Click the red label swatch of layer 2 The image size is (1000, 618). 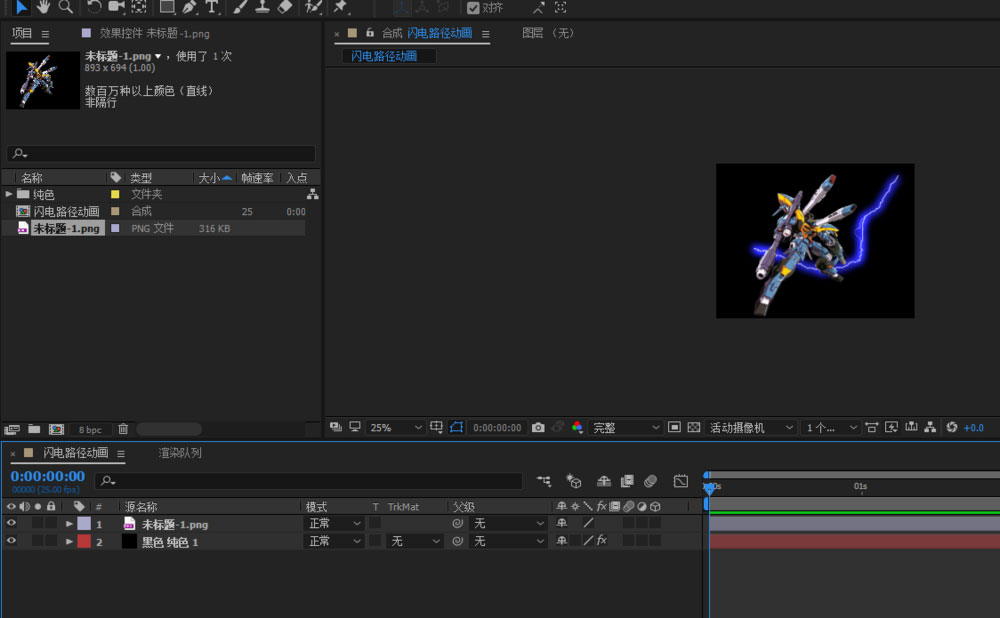[x=84, y=541]
